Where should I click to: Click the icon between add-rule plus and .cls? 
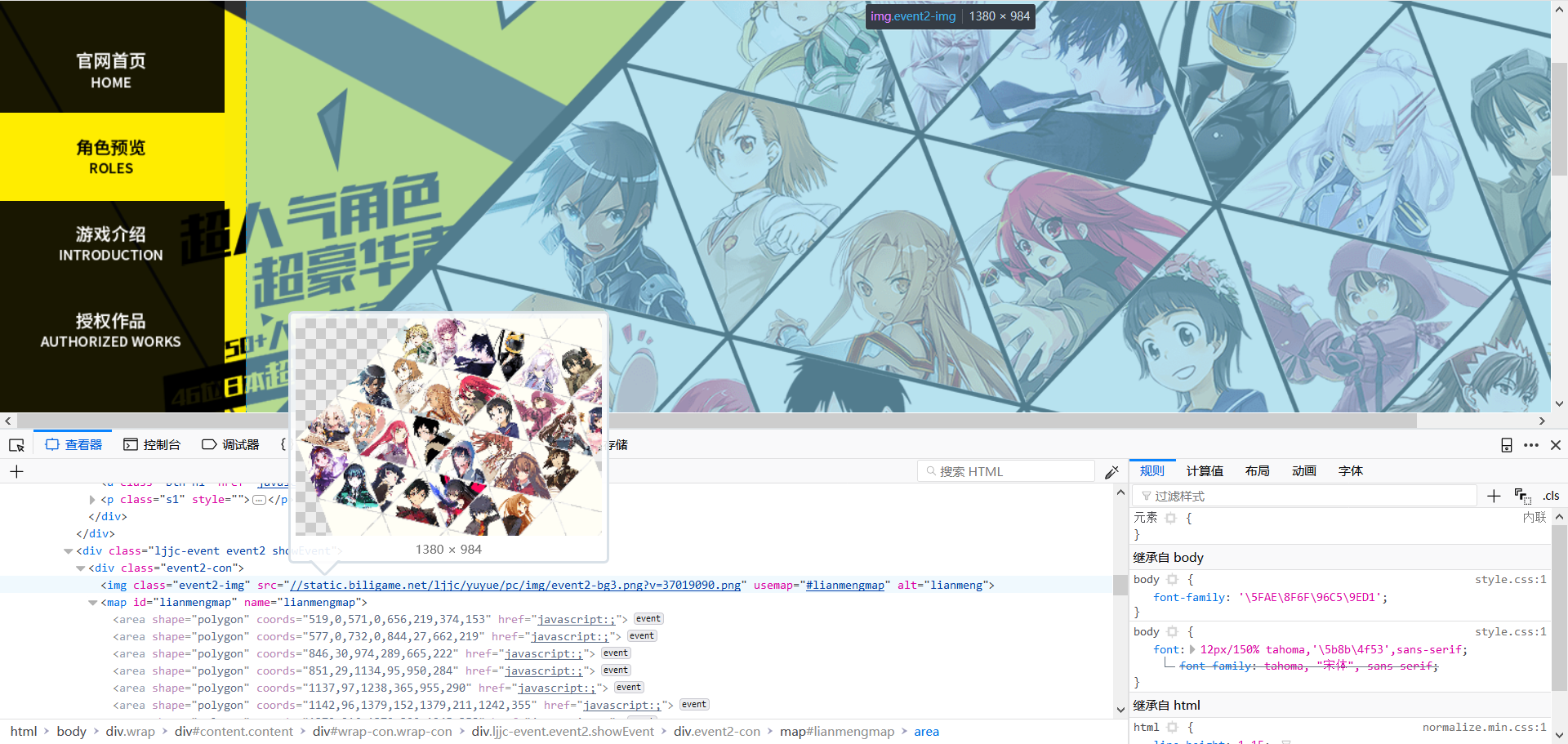click(x=1522, y=496)
